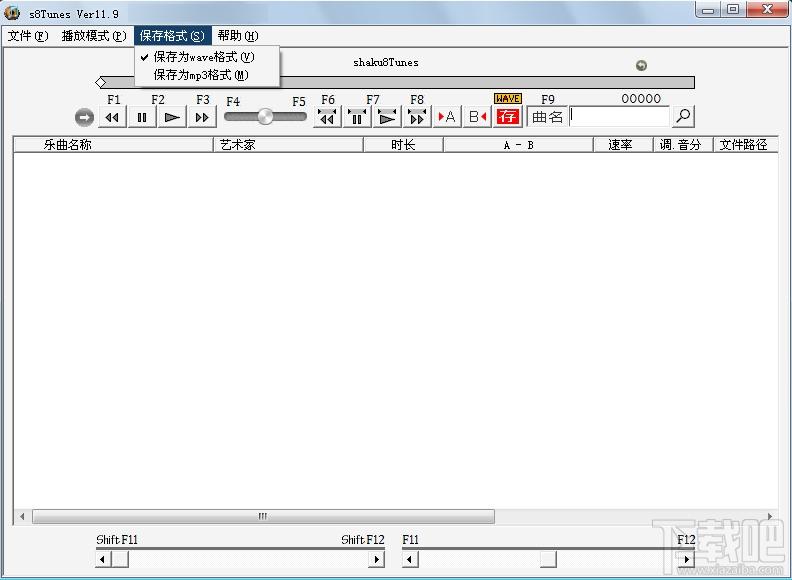792x580 pixels.
Task: Click the 曲名 button
Action: 548,117
